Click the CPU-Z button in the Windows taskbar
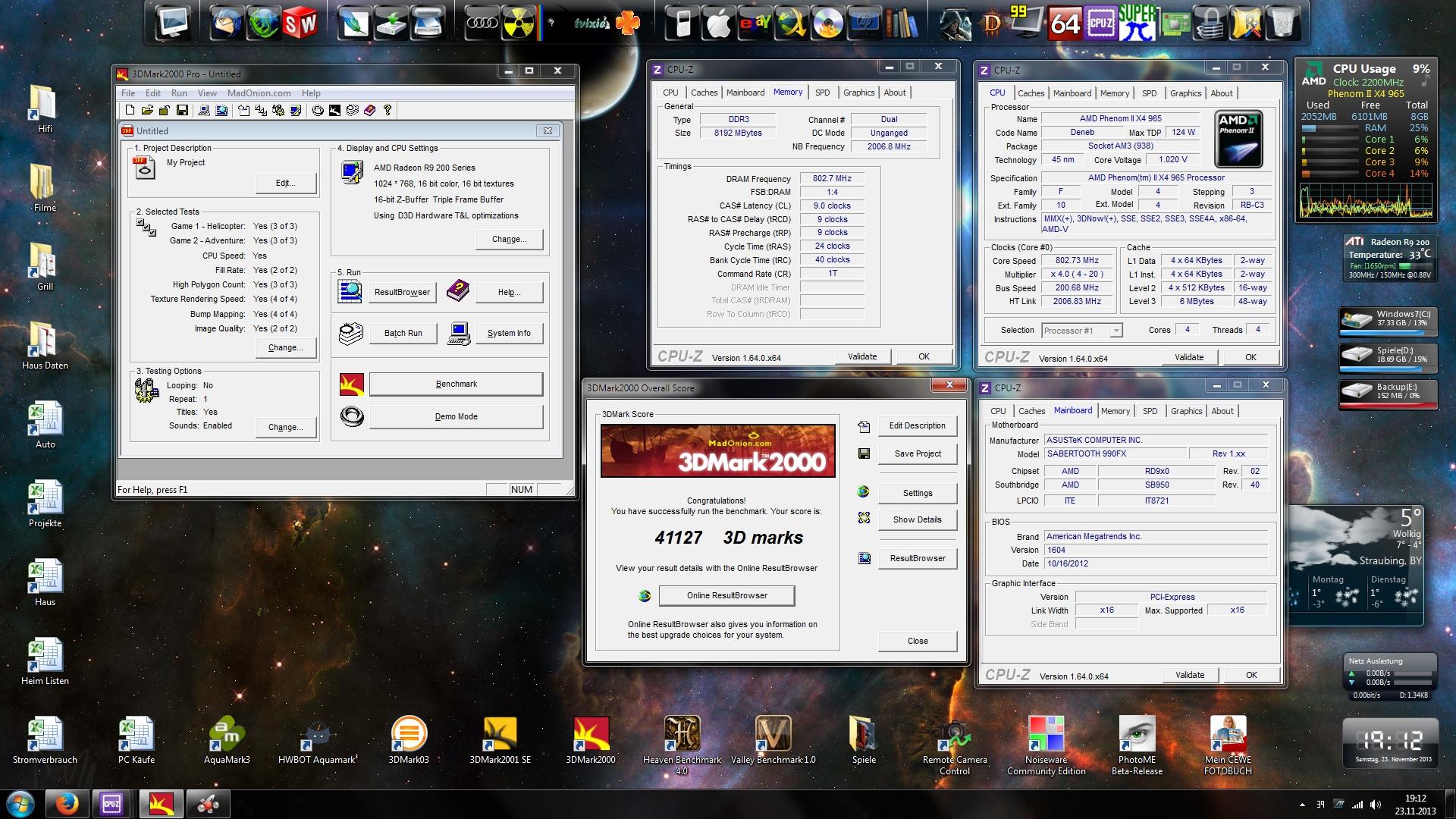 coord(112,804)
